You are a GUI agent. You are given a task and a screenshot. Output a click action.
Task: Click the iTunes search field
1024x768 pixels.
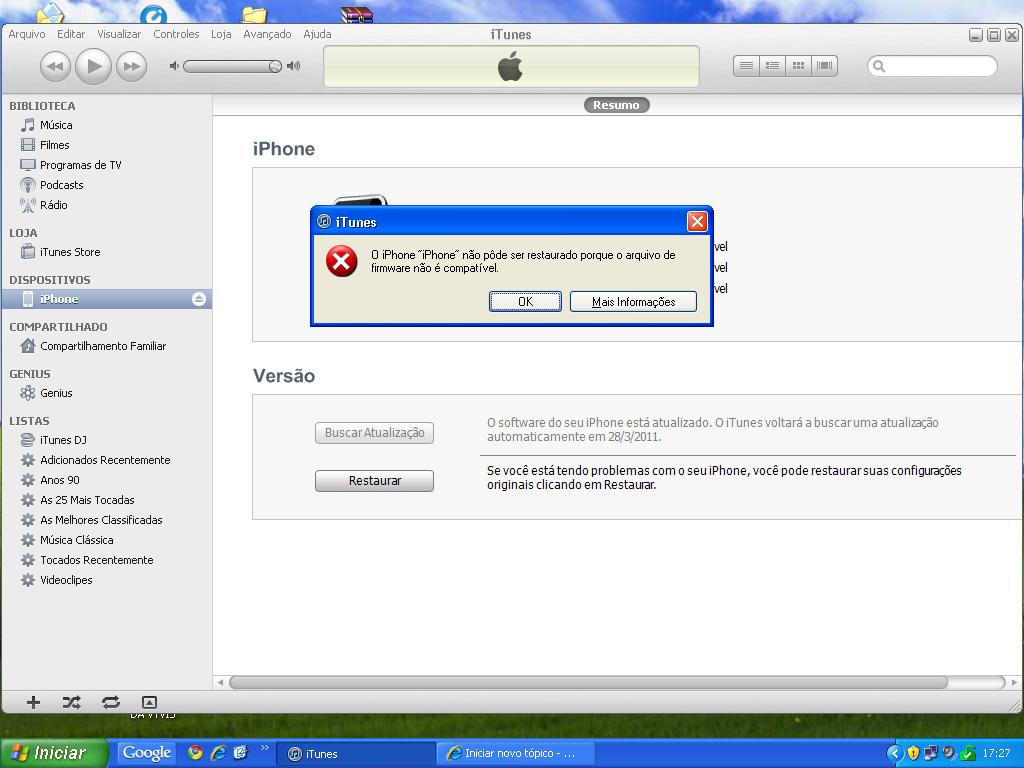pyautogui.click(x=932, y=66)
